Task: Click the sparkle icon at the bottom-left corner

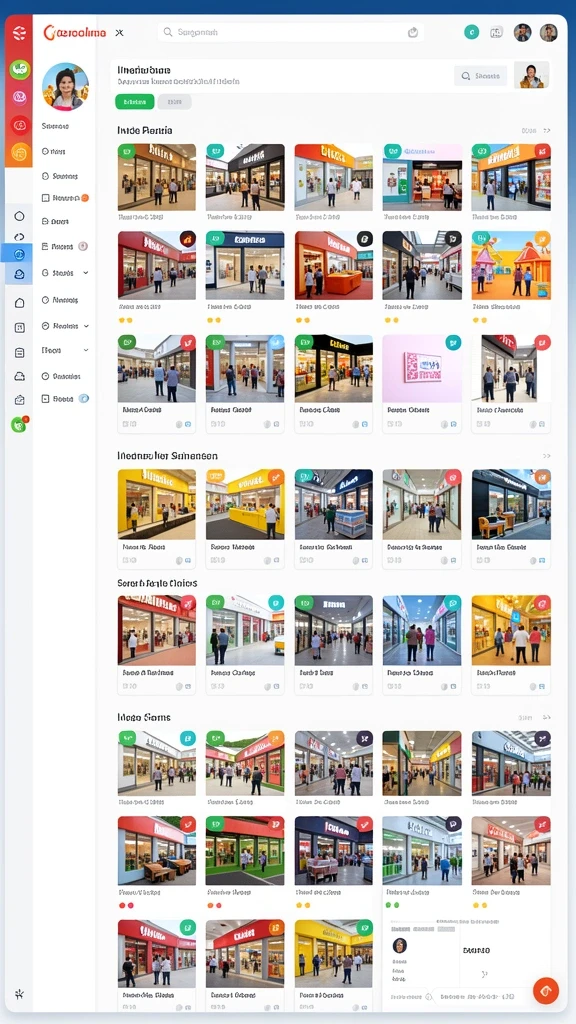Action: [20, 995]
